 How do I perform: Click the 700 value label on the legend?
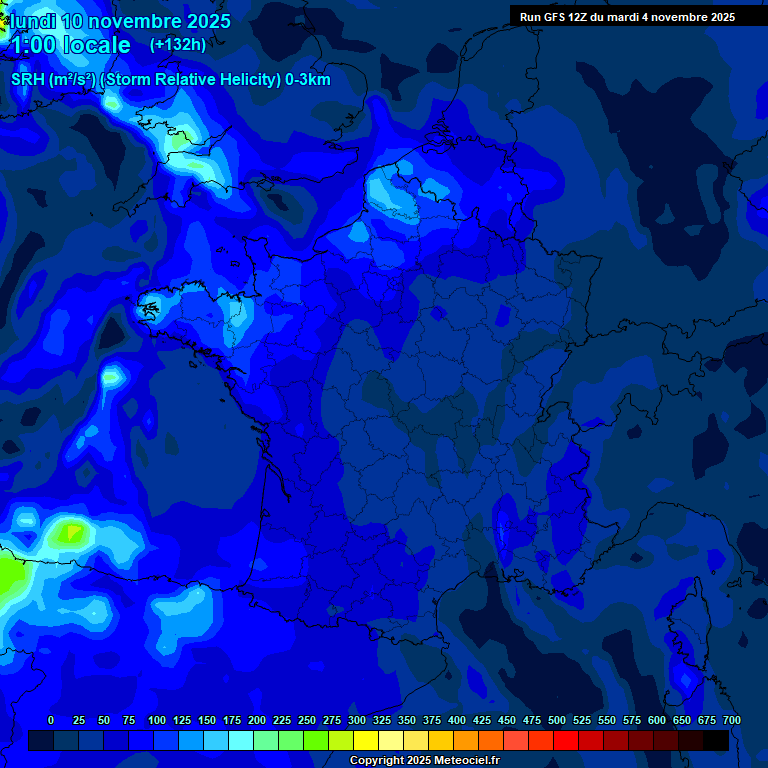[731, 720]
